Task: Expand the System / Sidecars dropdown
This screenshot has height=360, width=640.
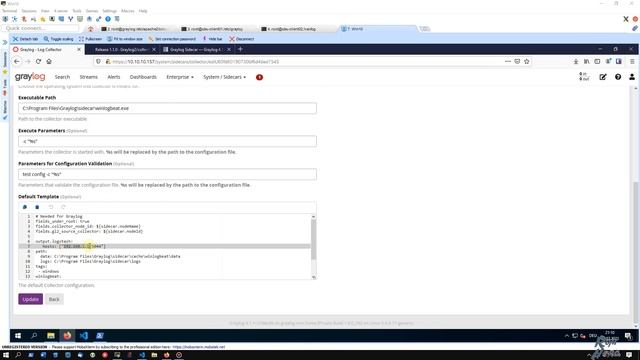Action: click(224, 77)
